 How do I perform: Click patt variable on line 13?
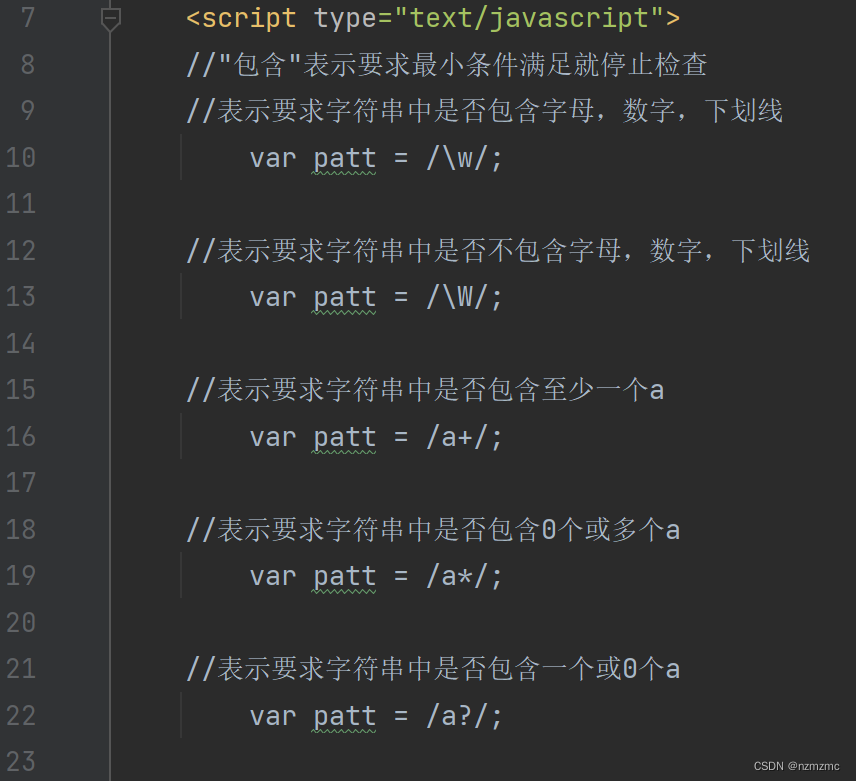(345, 299)
